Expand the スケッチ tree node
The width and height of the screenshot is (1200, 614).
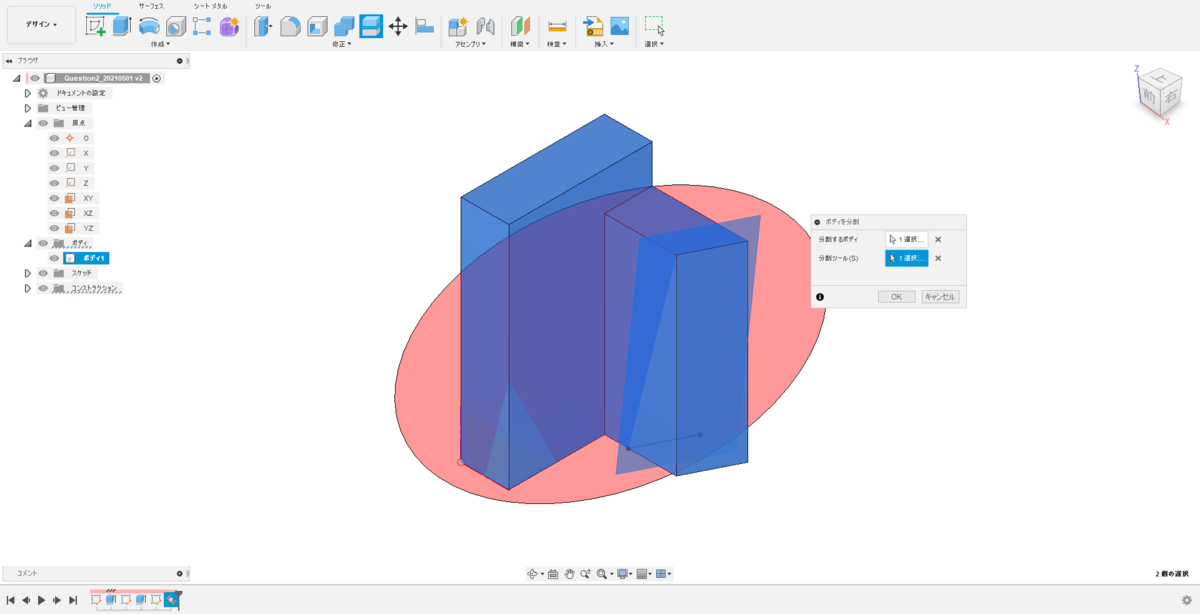pyautogui.click(x=28, y=273)
